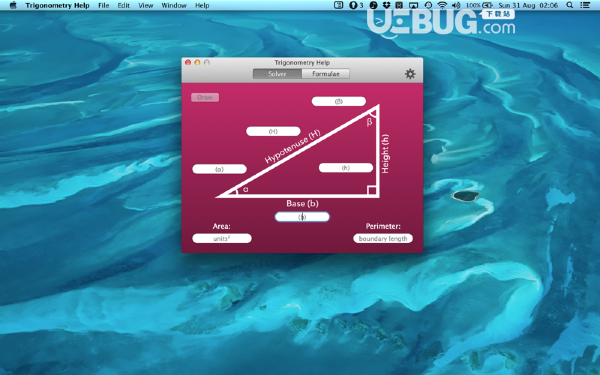Click the volume speaker icon
This screenshot has width=600, height=375.
pyautogui.click(x=456, y=5)
